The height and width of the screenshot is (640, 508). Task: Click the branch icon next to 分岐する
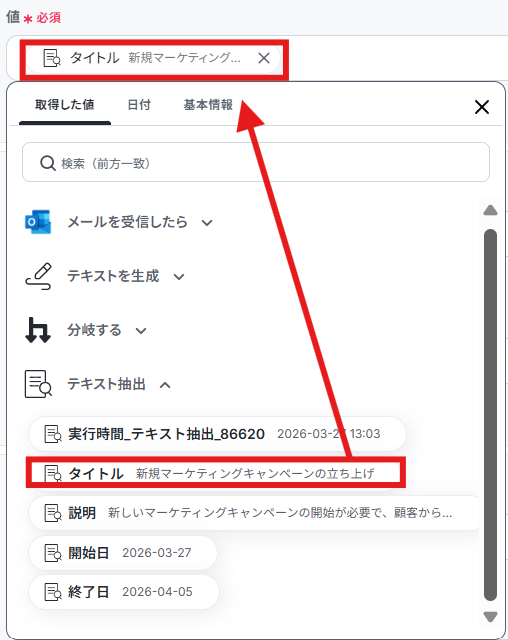pos(38,330)
